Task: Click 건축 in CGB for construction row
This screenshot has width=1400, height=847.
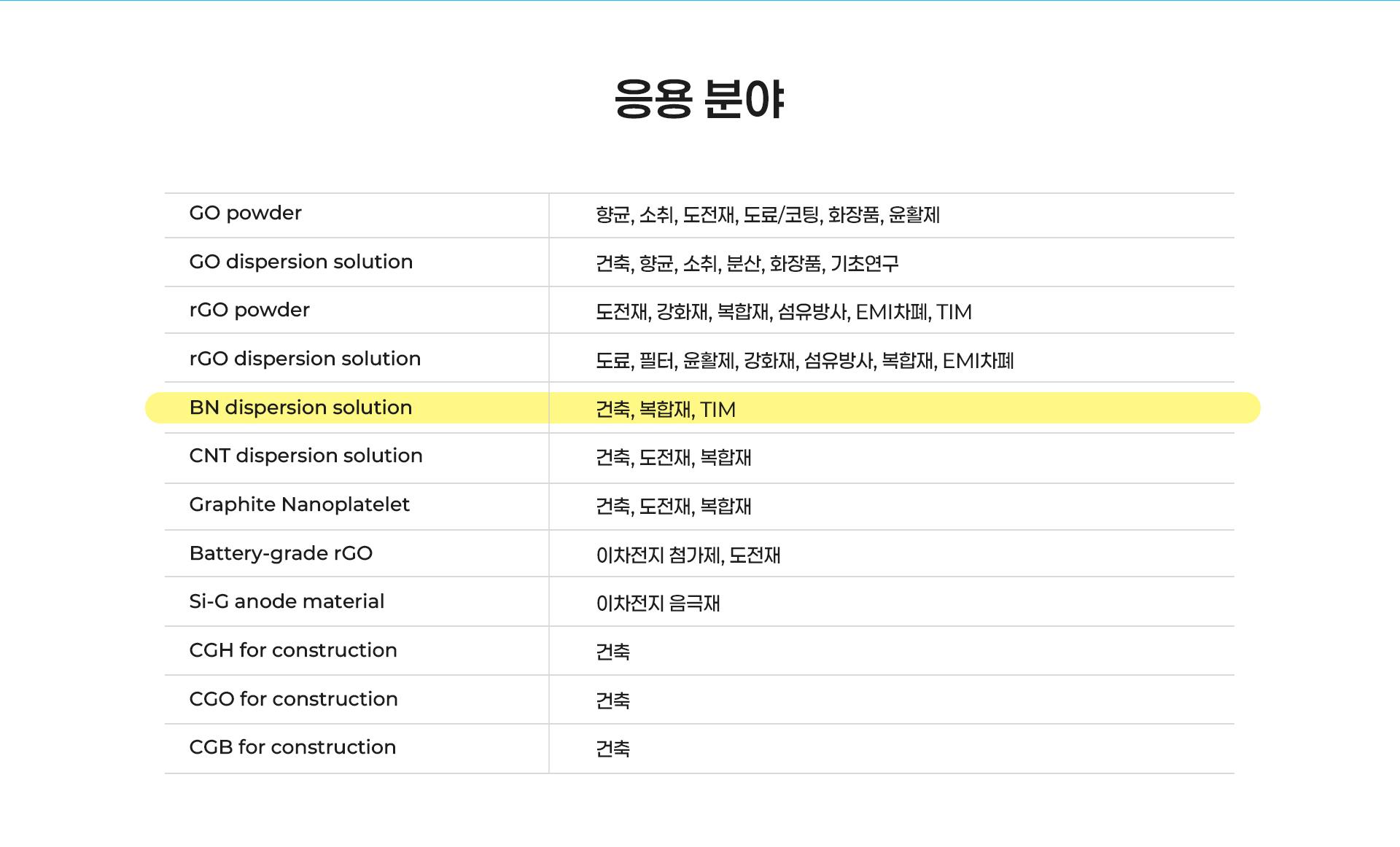Action: (612, 749)
